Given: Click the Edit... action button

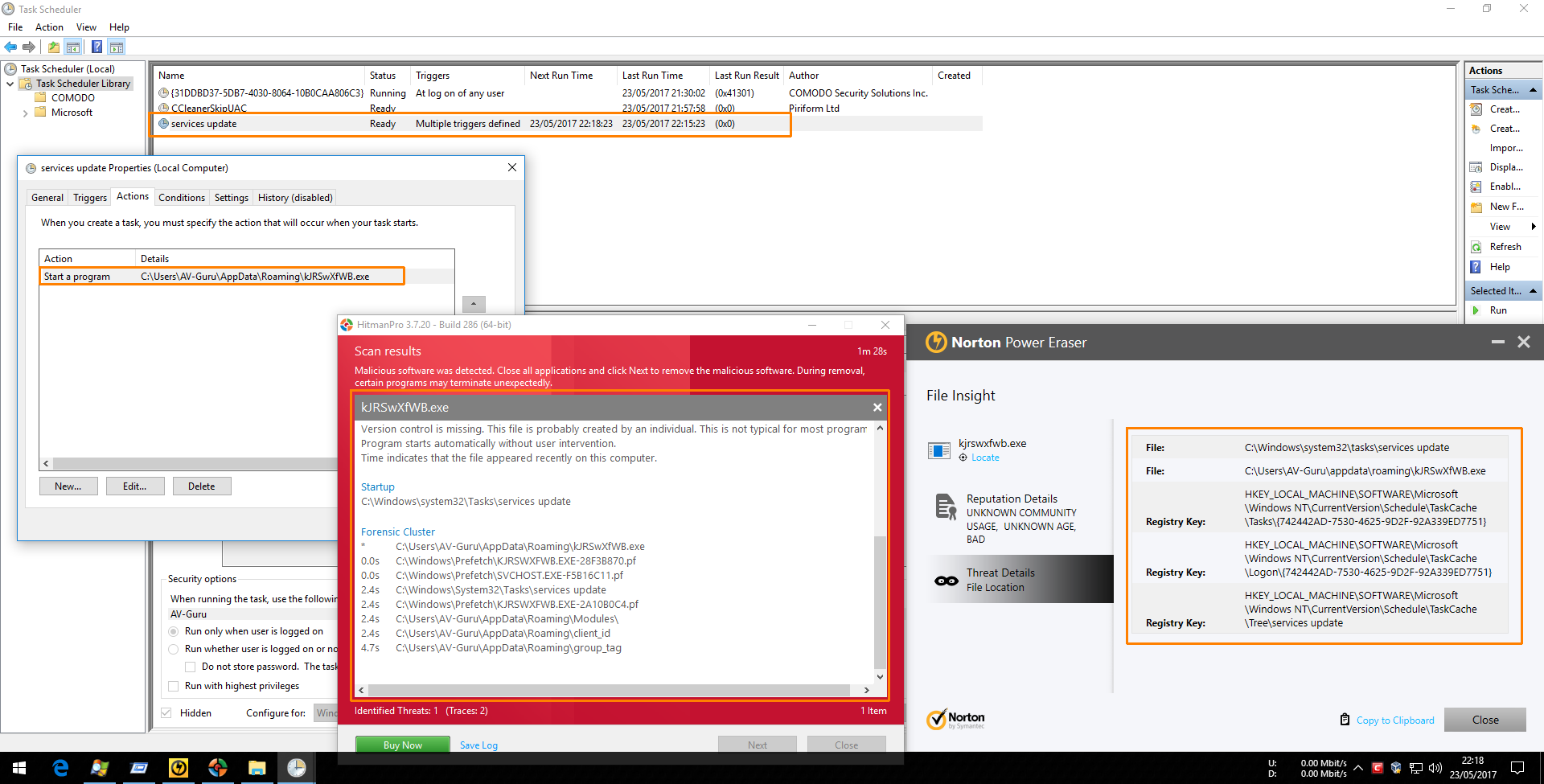Looking at the screenshot, I should click(x=135, y=486).
